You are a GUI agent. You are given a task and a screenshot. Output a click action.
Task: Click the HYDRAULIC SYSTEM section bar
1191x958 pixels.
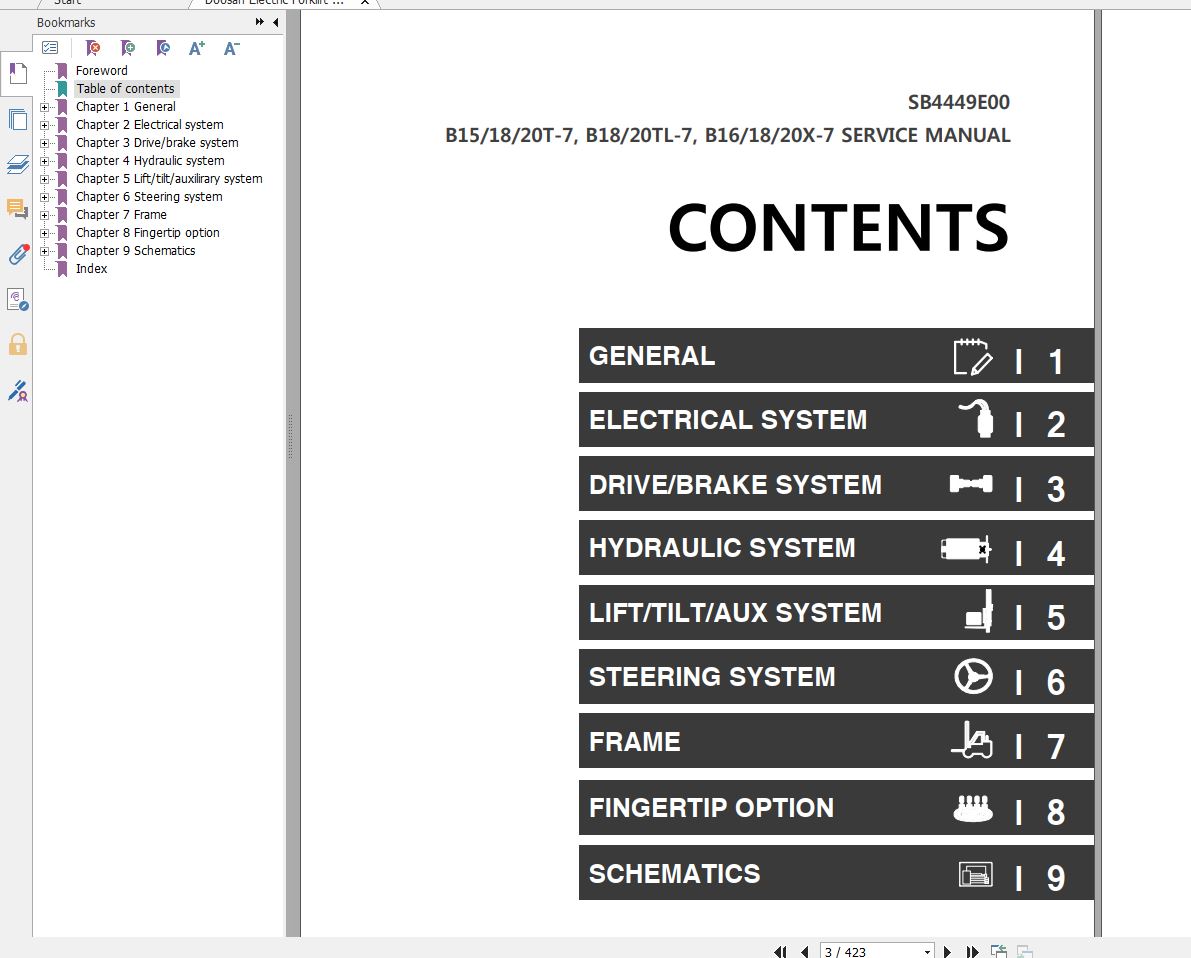tap(836, 548)
